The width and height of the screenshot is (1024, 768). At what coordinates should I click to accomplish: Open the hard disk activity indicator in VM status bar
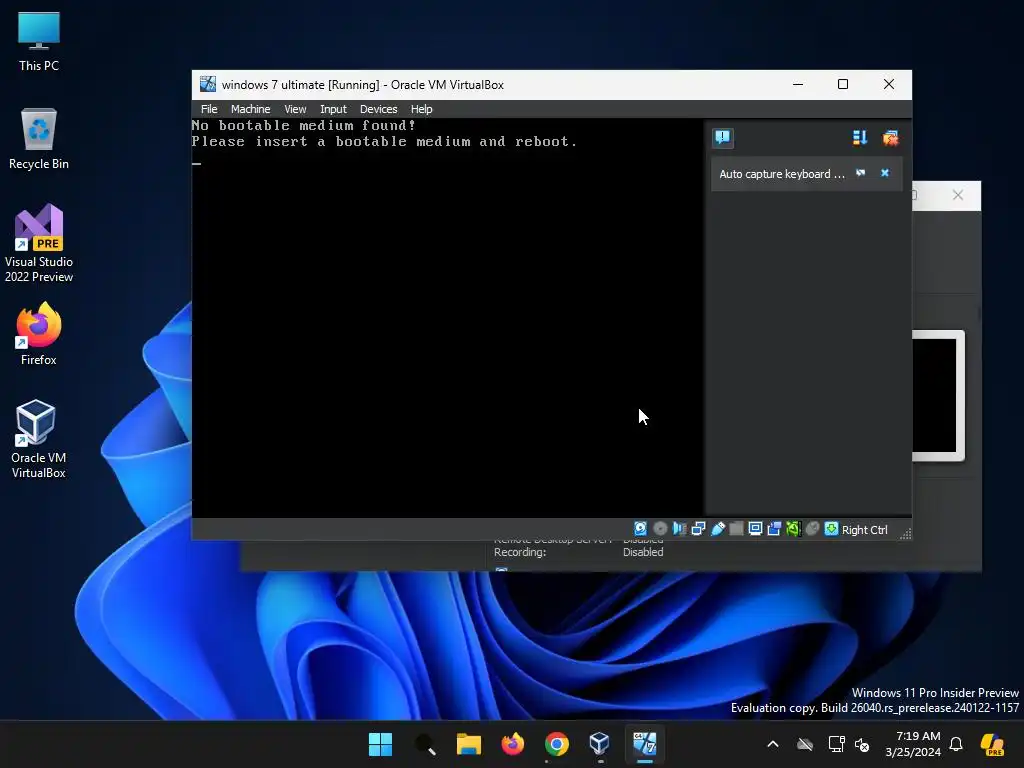(641, 529)
